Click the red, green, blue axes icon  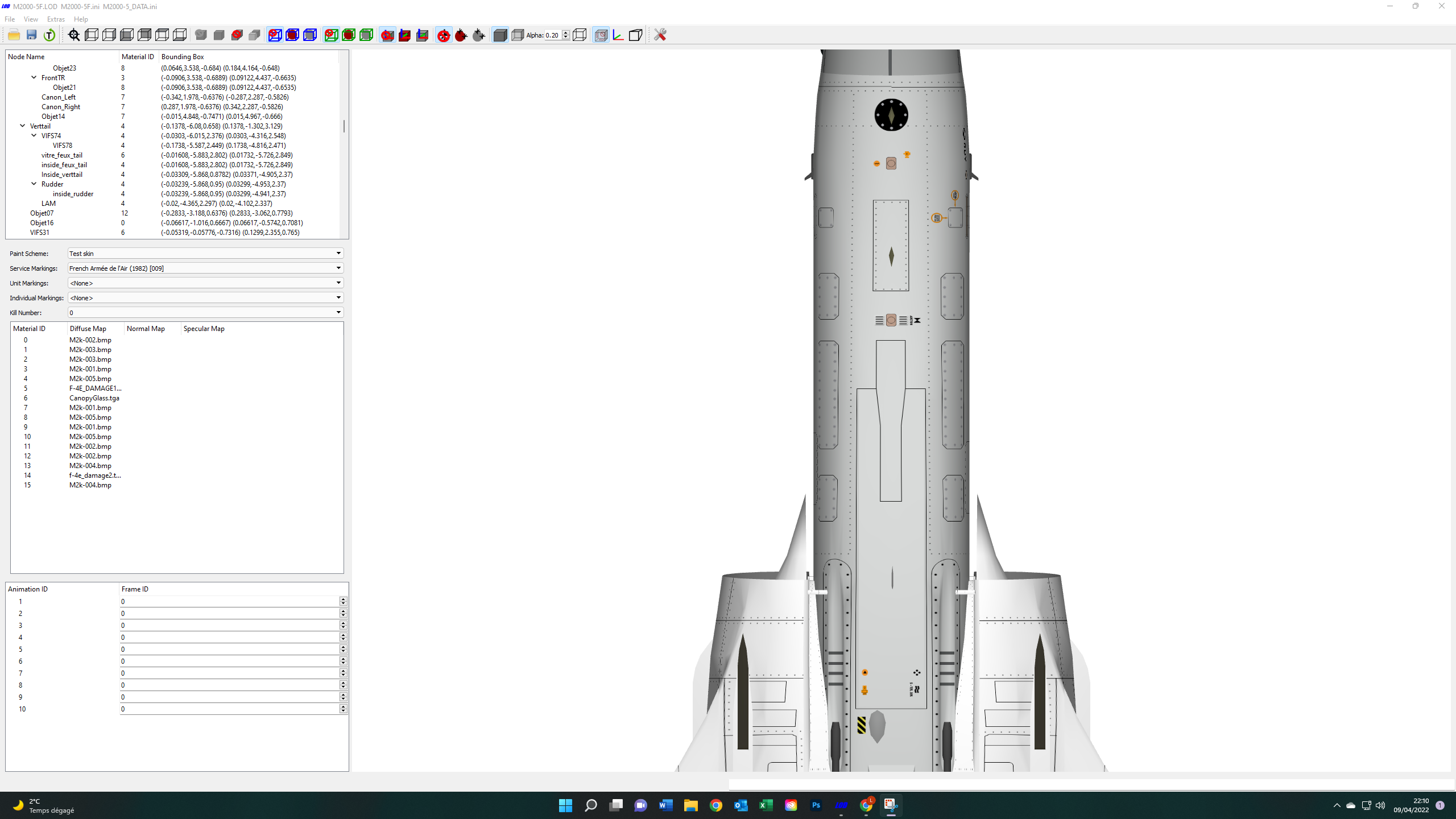point(618,35)
